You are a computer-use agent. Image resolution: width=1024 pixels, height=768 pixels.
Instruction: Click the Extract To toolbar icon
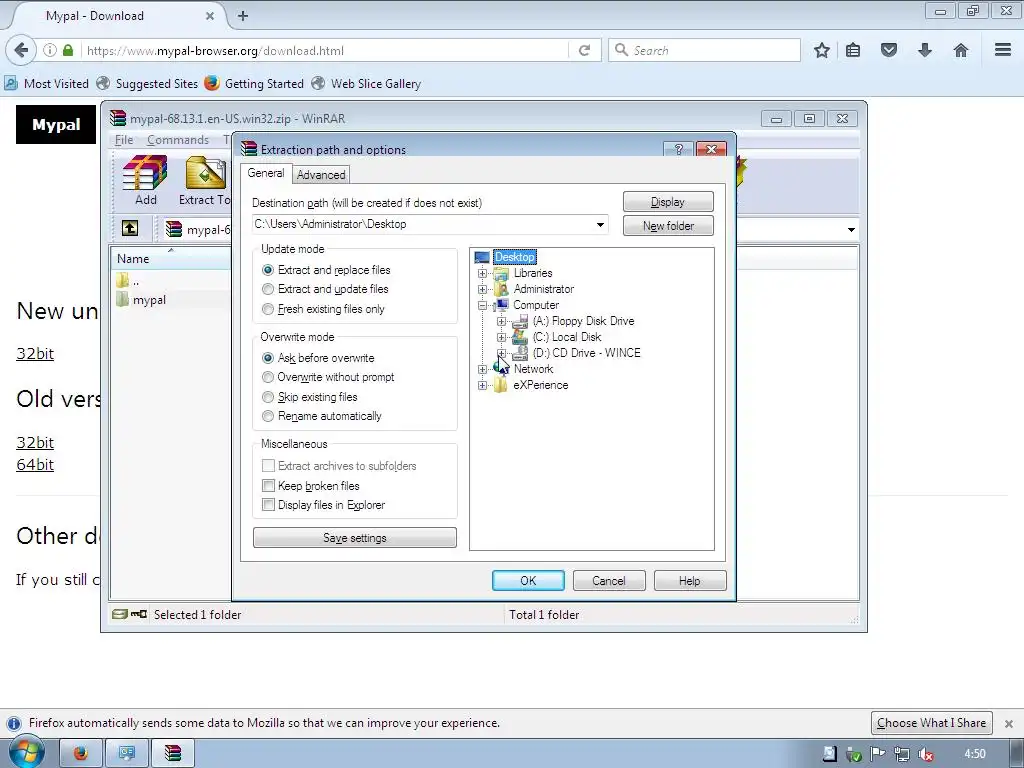pos(206,180)
